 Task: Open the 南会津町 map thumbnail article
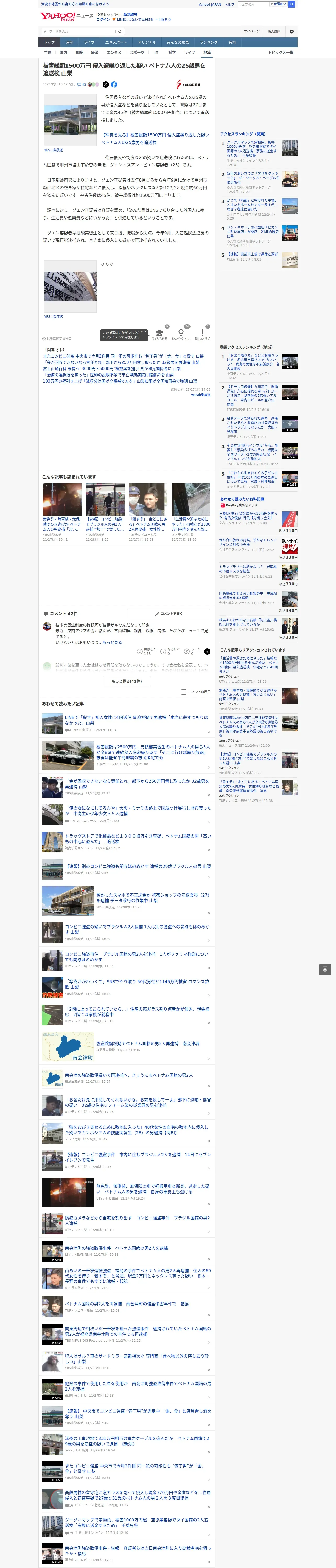(x=68, y=1046)
